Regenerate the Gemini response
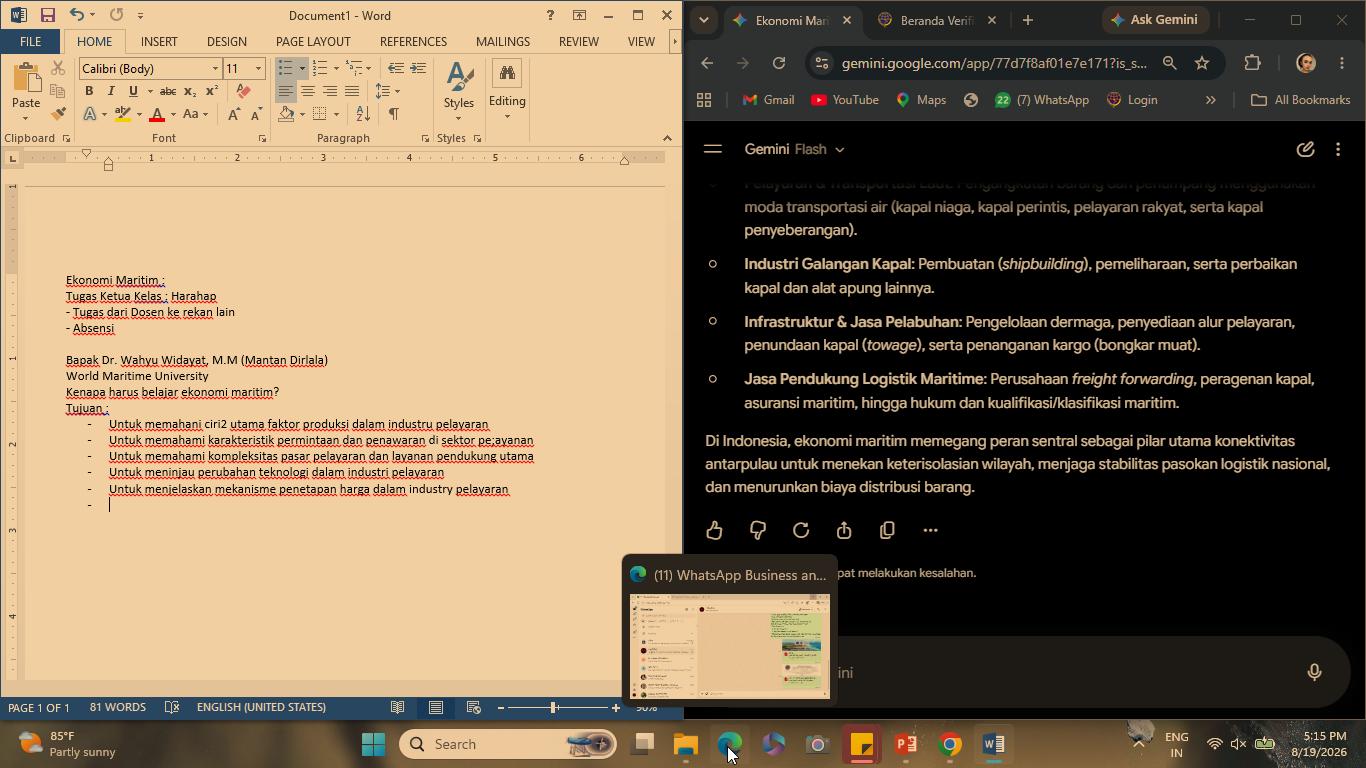 point(801,530)
